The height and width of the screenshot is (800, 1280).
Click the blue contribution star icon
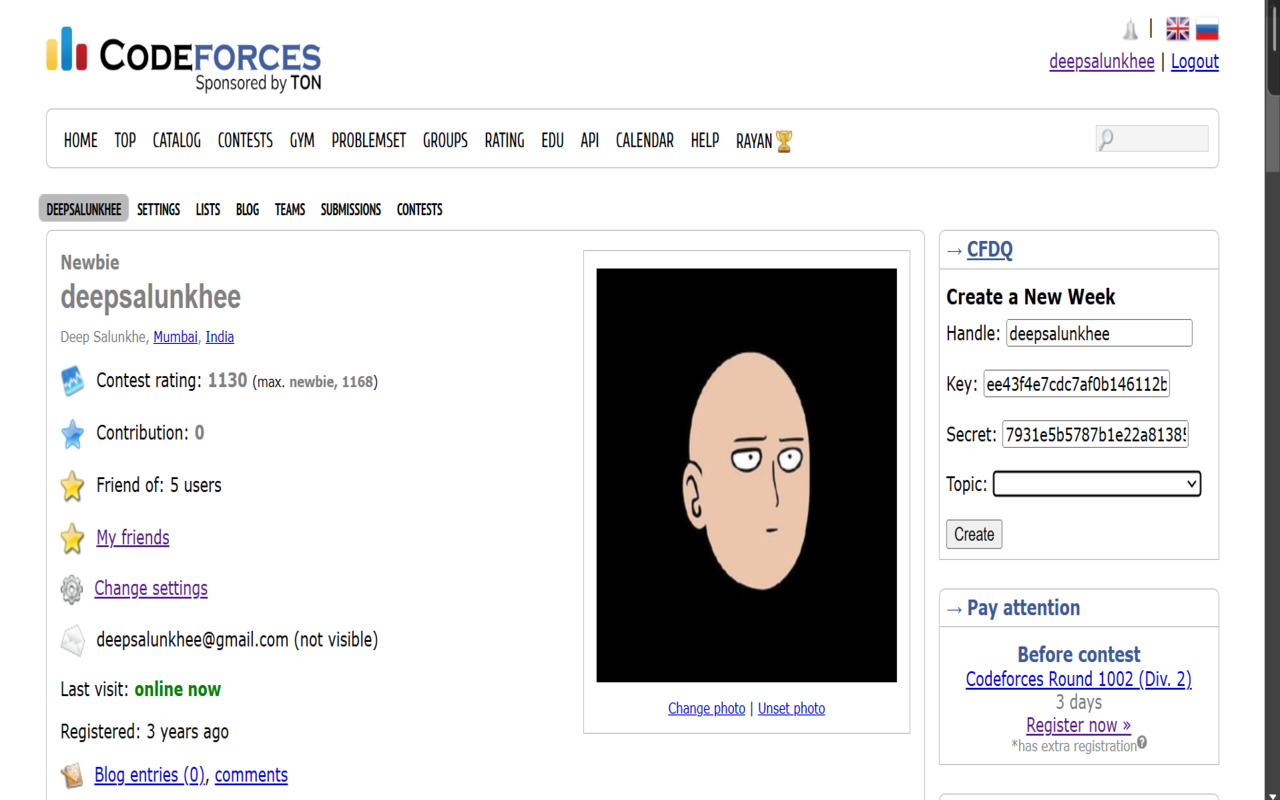[72, 433]
